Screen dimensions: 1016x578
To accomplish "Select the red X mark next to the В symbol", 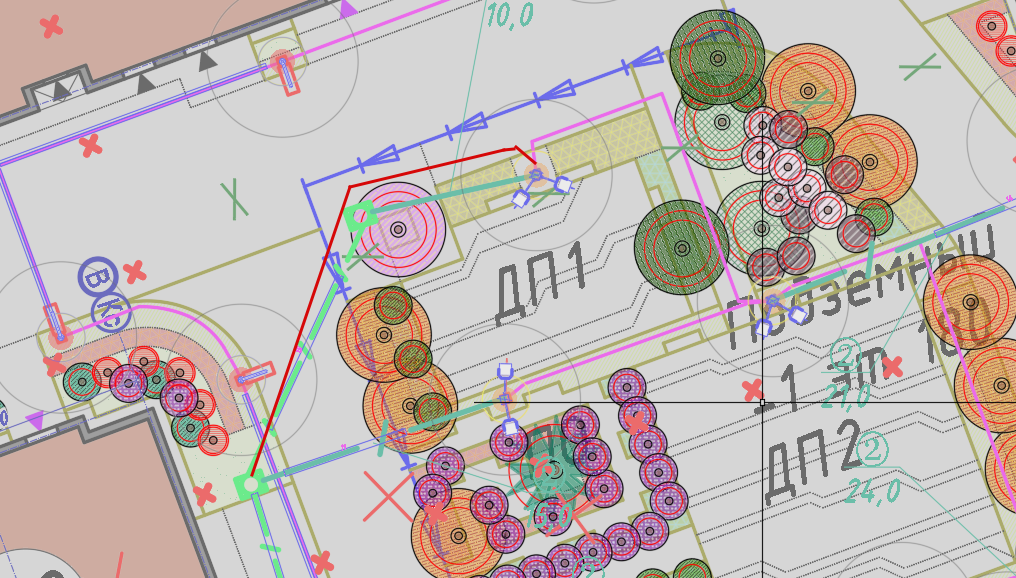I will tap(134, 272).
